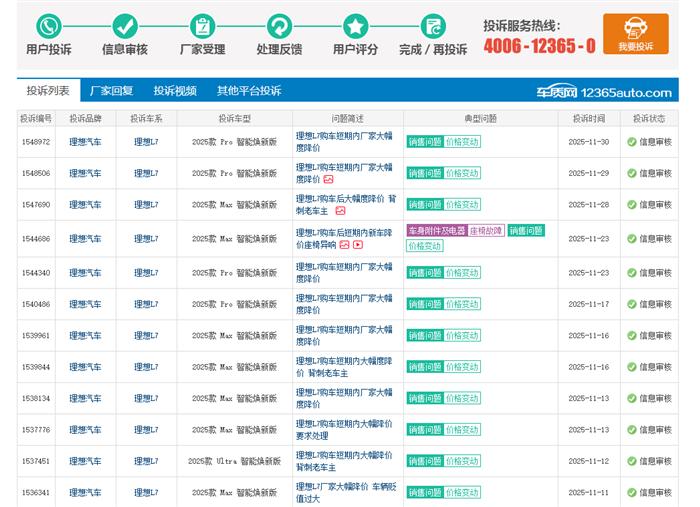Click the green status check icon for 1539844
700x507 pixels.
click(632, 367)
